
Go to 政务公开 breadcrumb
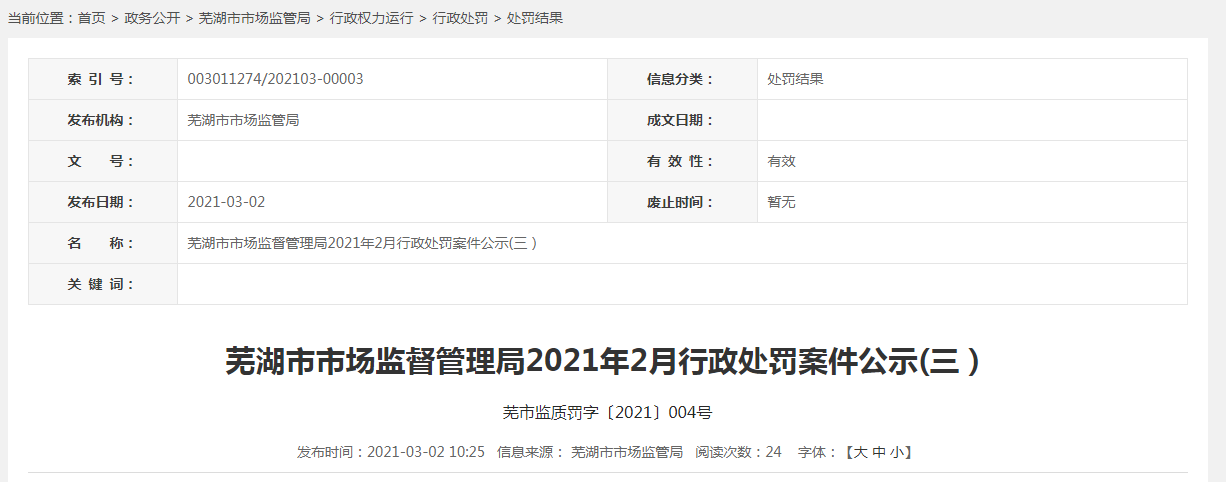click(152, 18)
